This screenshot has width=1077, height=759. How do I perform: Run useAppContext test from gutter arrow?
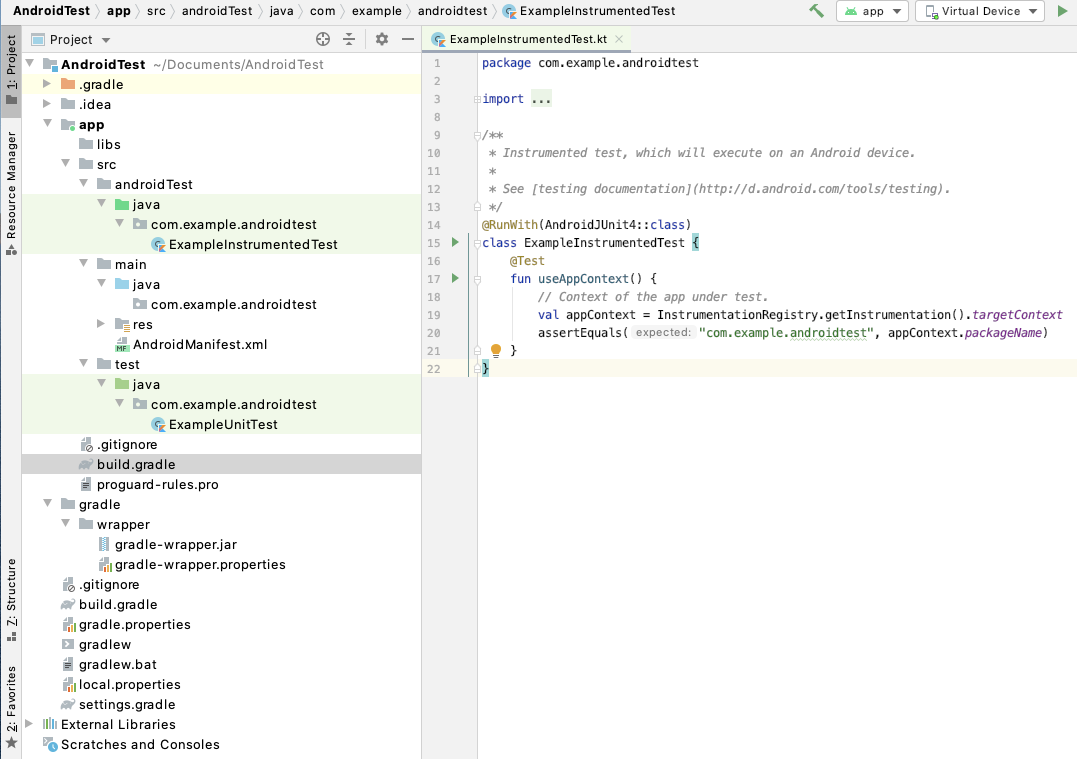point(455,278)
